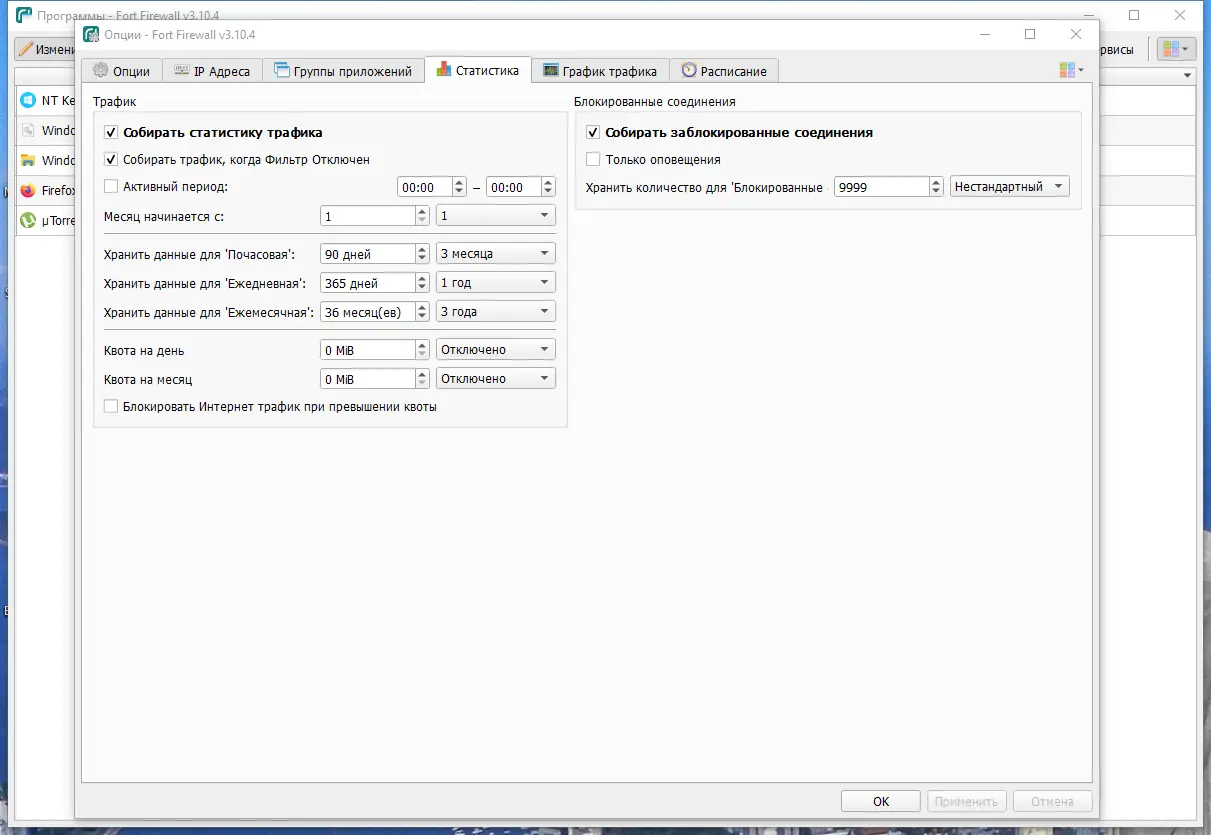Screen dimensions: 1211x835
Task: Toggle Собирать трафик, когда Фильтр Отключен
Action: [x=111, y=159]
